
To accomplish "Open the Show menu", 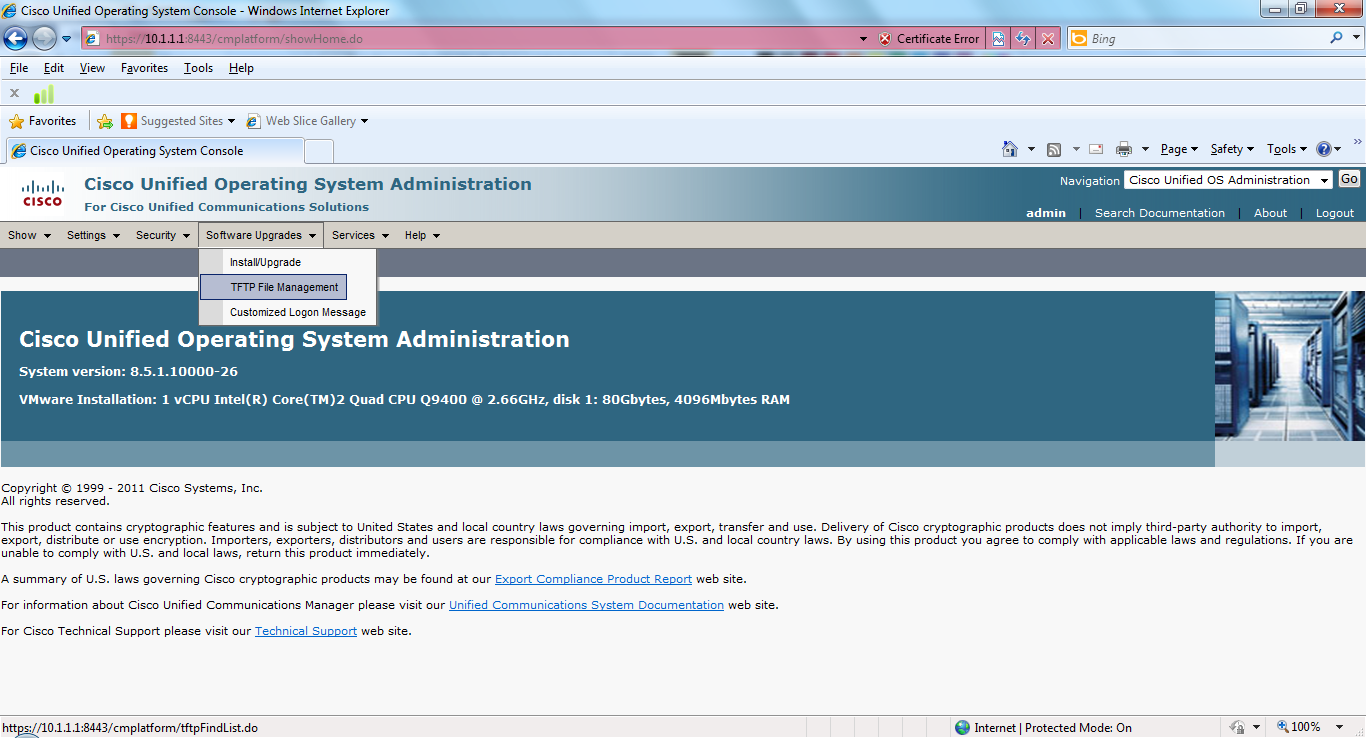I will (x=29, y=235).
